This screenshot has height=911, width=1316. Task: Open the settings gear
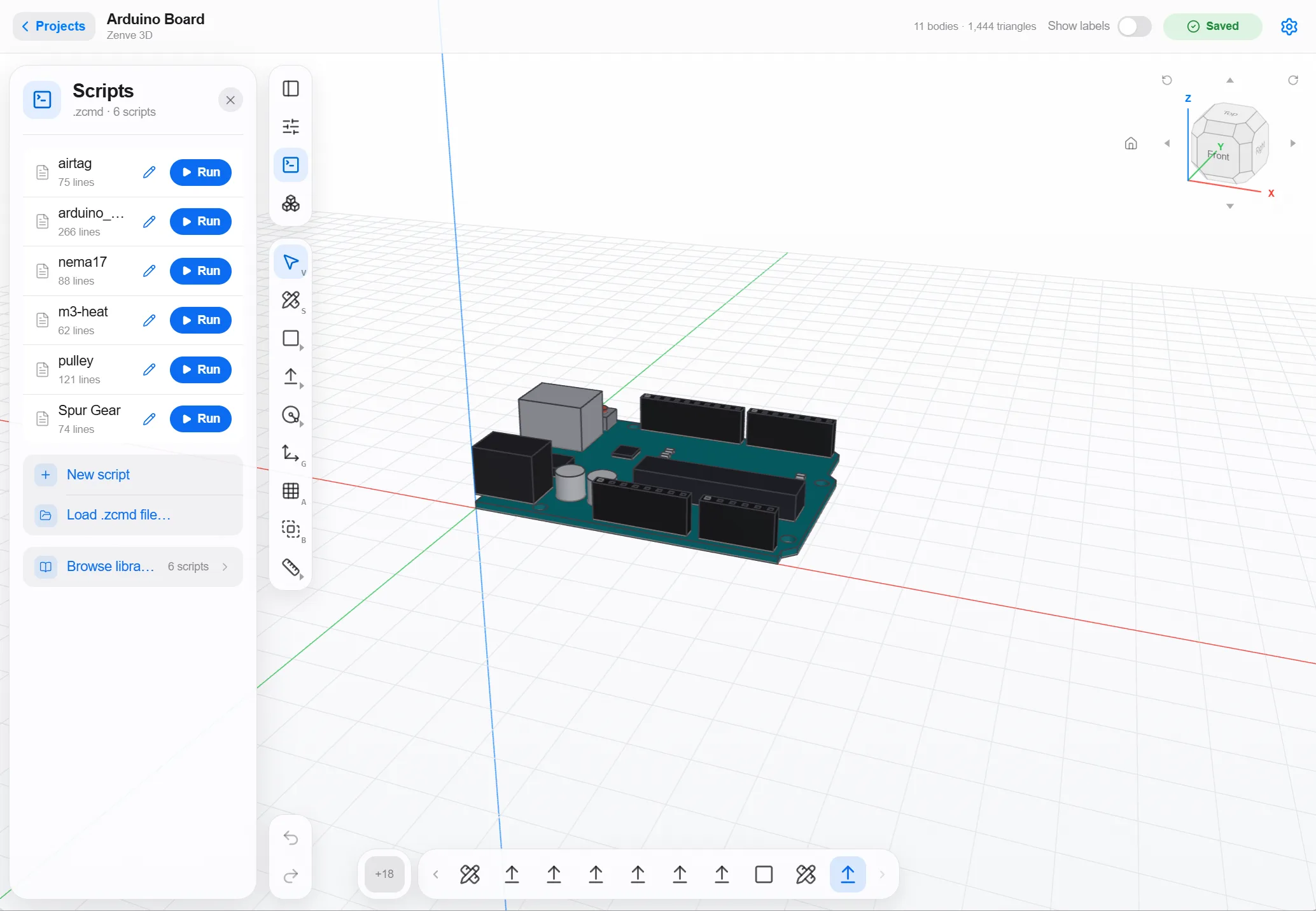pyautogui.click(x=1289, y=26)
